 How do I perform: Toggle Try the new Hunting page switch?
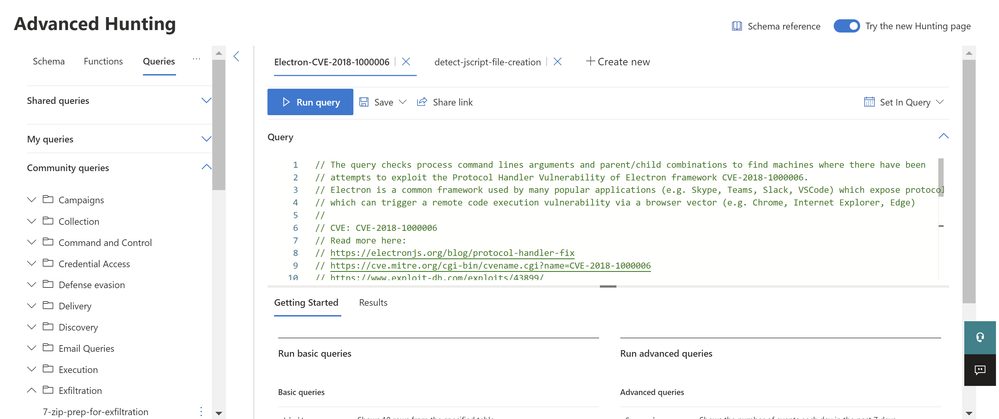point(846,26)
